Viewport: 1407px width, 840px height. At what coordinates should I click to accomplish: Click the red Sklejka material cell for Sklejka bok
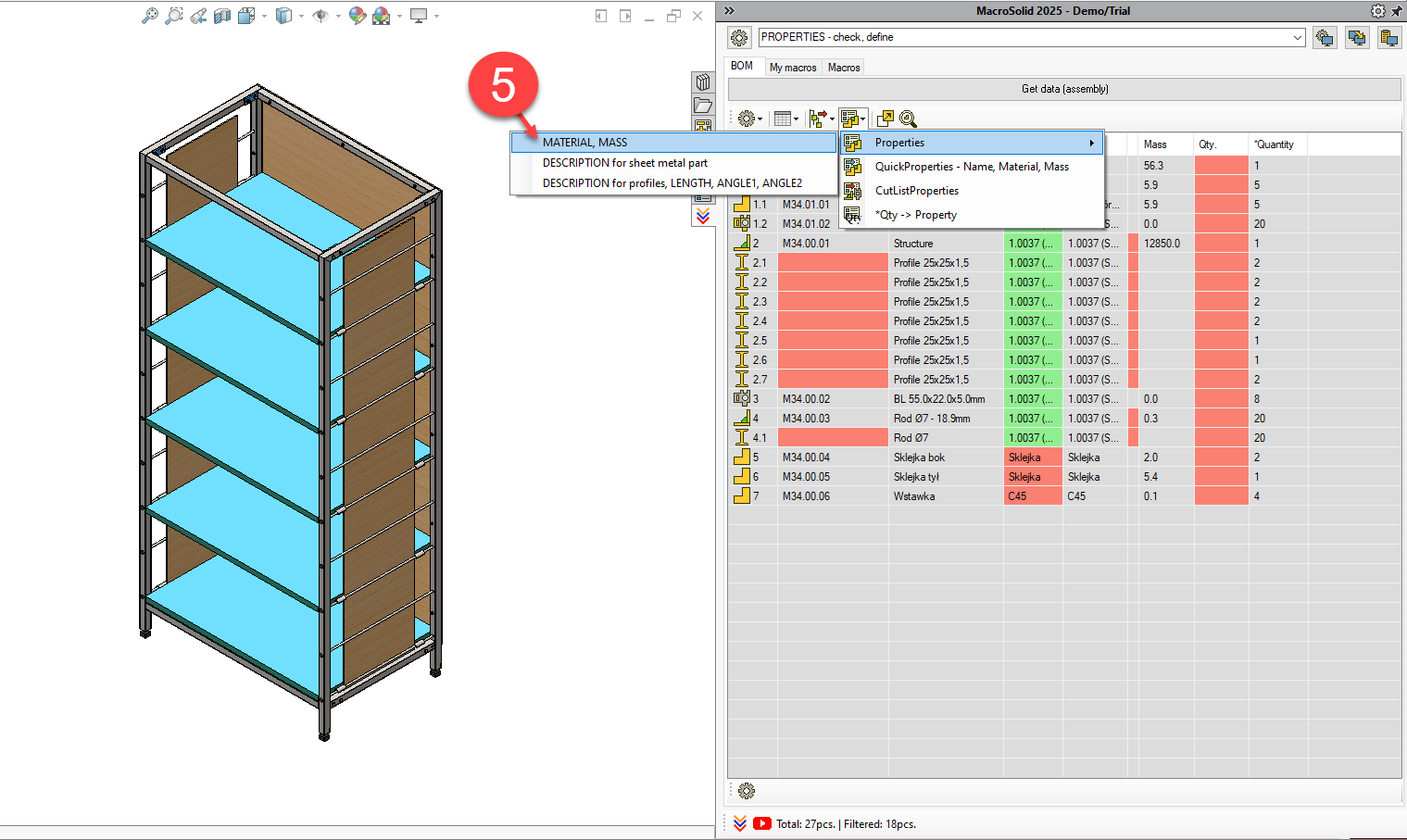coord(1033,458)
